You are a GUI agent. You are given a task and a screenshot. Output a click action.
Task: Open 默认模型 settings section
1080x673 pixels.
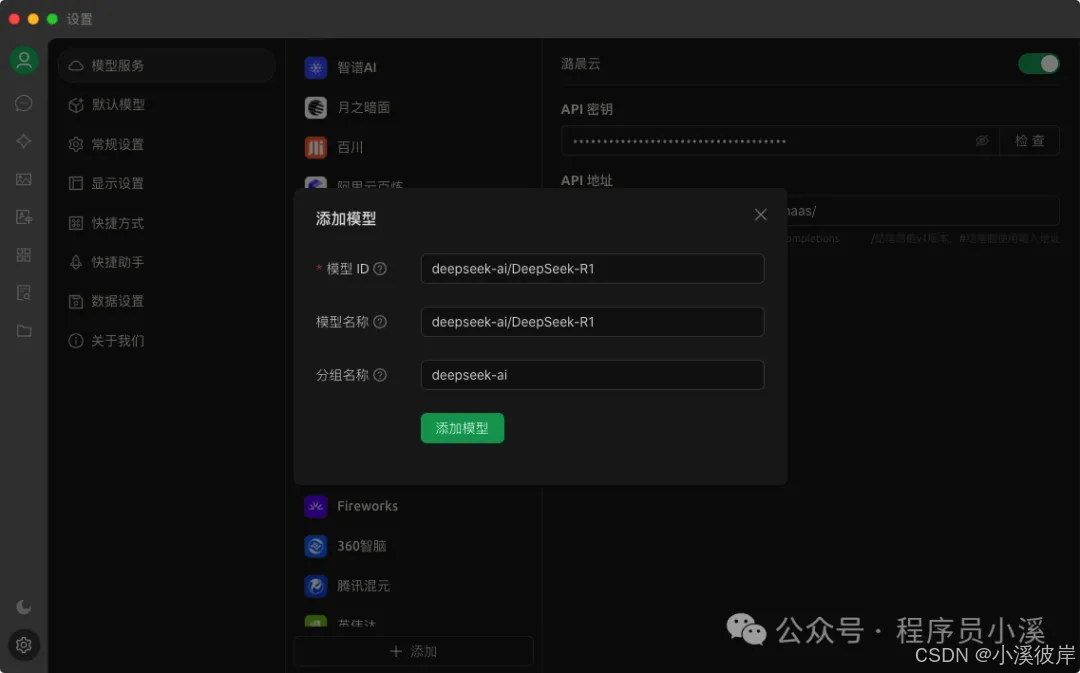[167, 105]
